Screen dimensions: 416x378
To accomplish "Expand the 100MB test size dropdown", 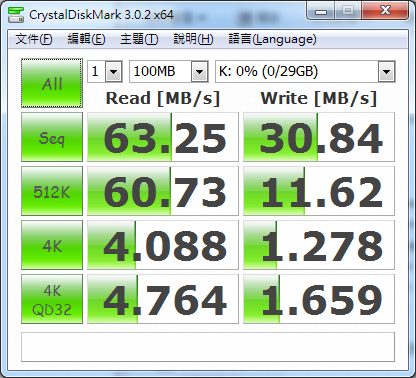I will [200, 71].
